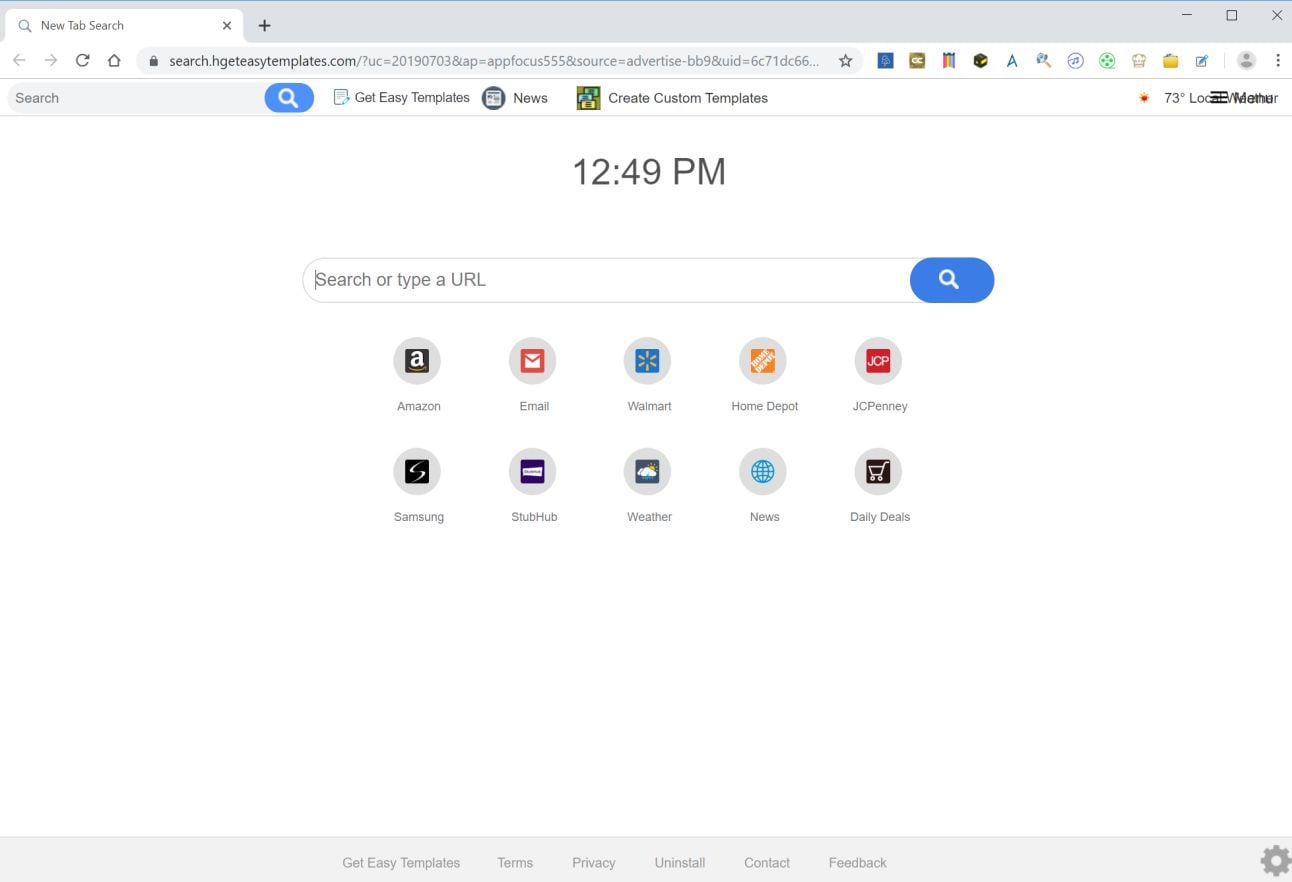Focus the 'Search or type a URL' field
This screenshot has height=882, width=1292.
[607, 280]
